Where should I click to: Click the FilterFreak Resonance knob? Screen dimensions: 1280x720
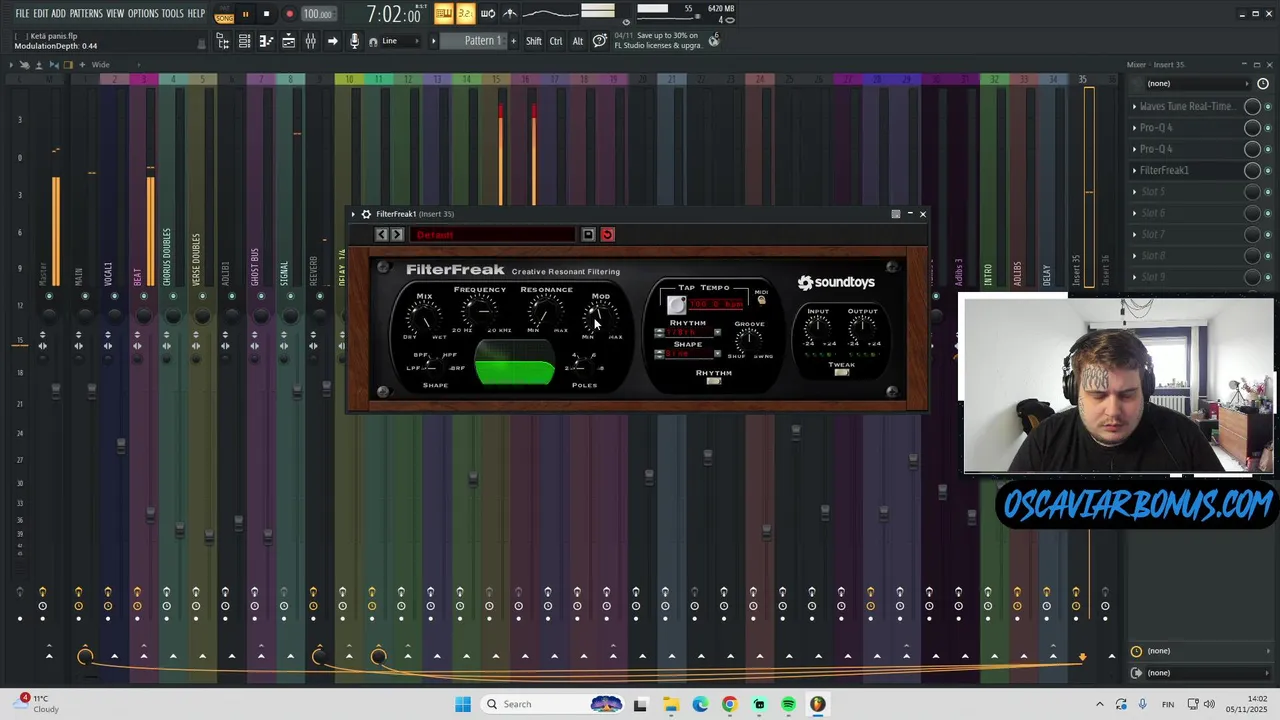pyautogui.click(x=546, y=313)
